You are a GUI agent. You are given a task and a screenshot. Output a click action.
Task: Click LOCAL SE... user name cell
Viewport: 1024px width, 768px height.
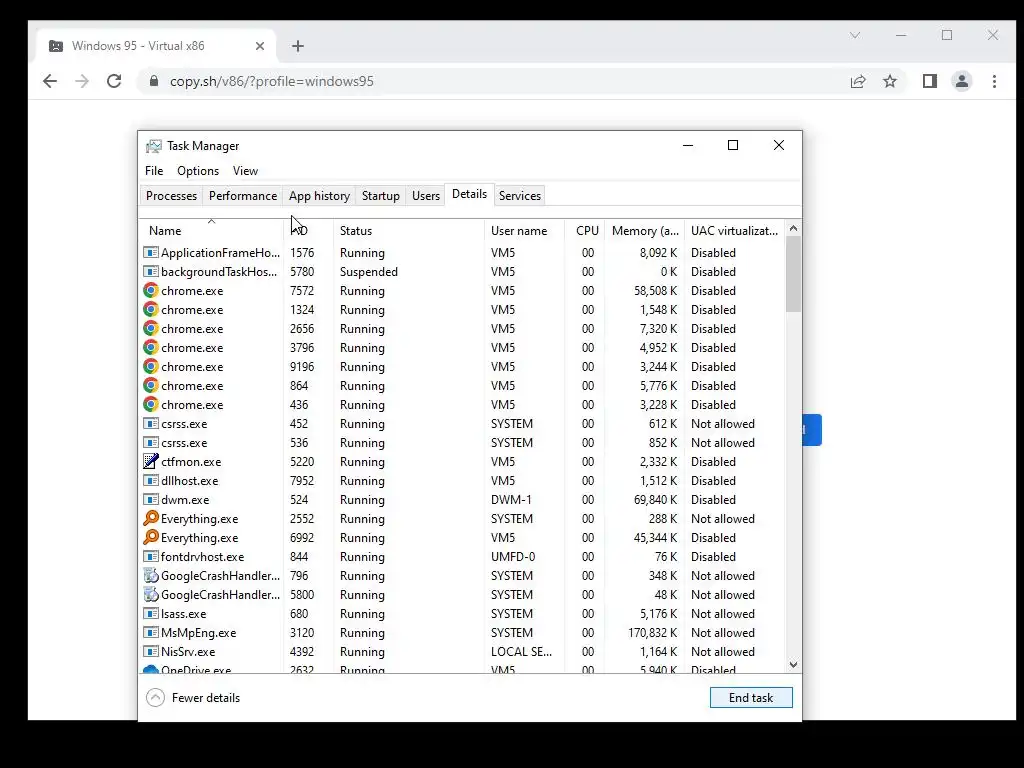[x=521, y=652]
